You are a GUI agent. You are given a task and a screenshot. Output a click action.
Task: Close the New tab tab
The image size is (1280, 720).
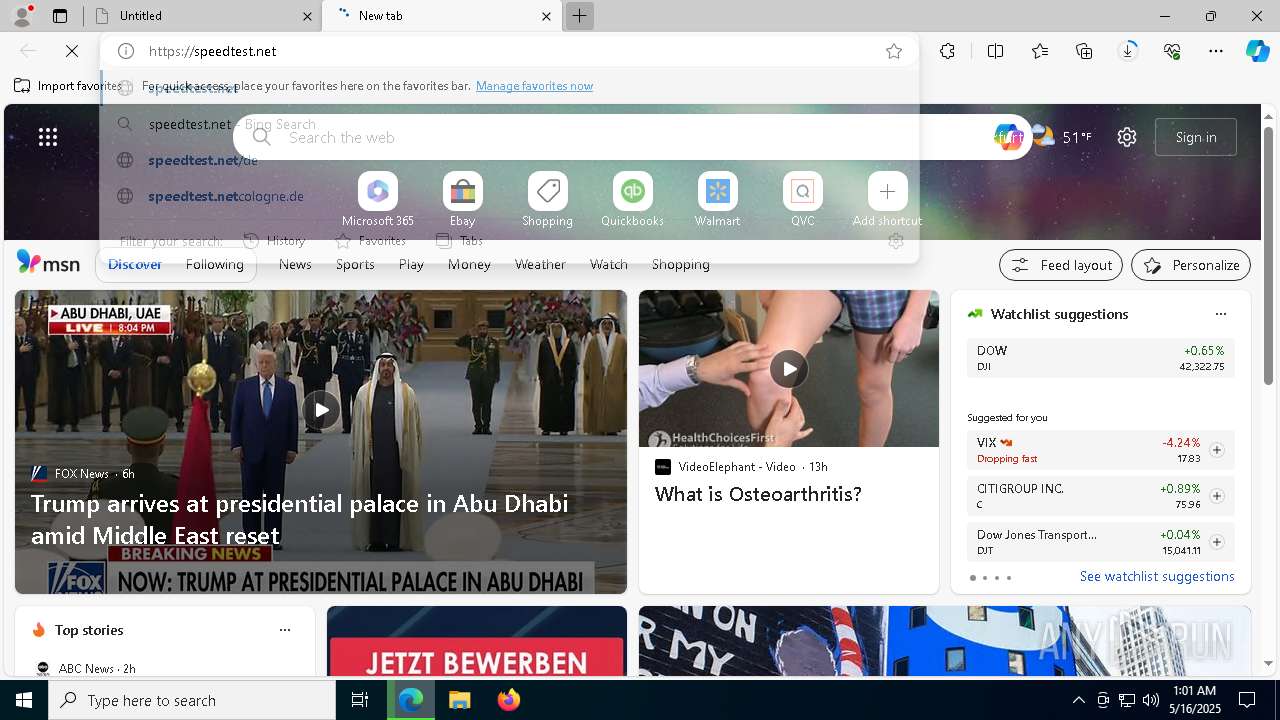(546, 16)
